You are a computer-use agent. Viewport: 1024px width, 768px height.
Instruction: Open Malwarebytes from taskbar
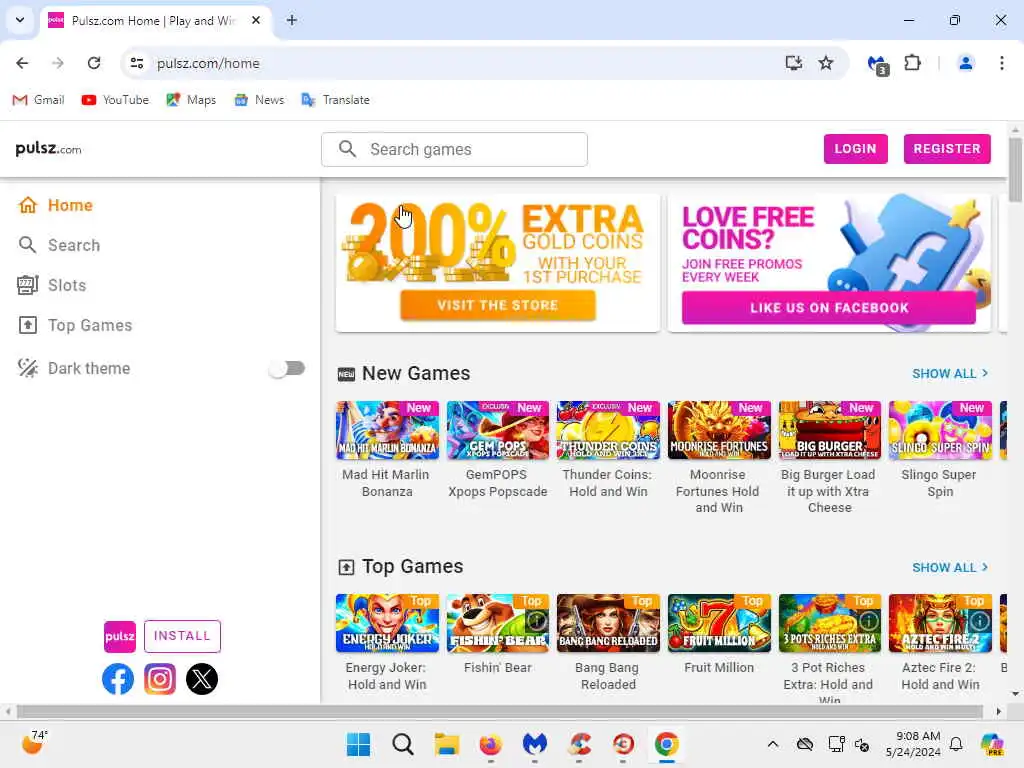535,744
